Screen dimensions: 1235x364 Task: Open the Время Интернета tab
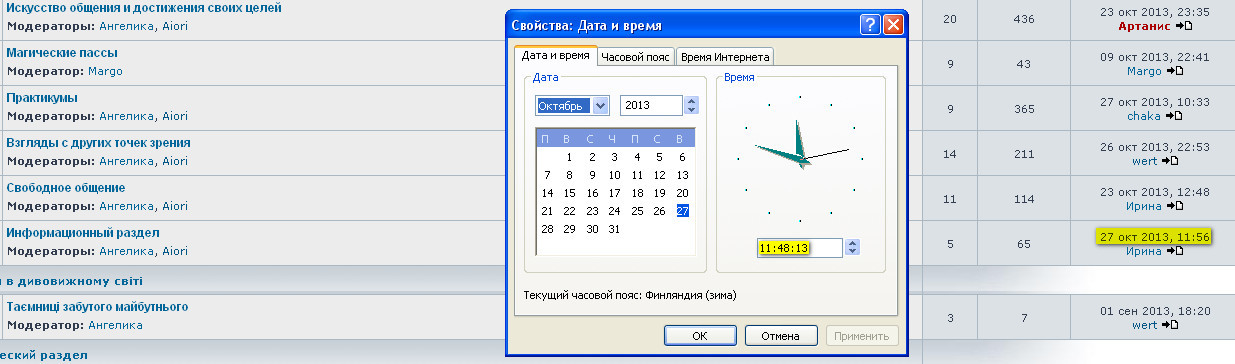[724, 57]
